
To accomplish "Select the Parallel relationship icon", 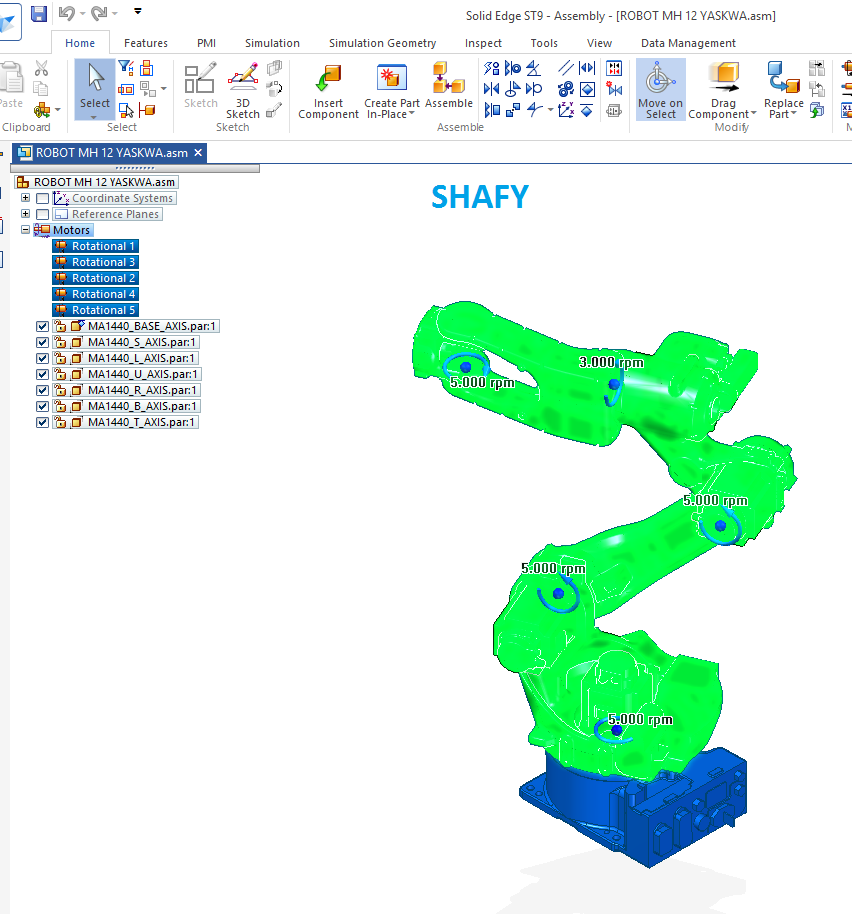I will (565, 68).
